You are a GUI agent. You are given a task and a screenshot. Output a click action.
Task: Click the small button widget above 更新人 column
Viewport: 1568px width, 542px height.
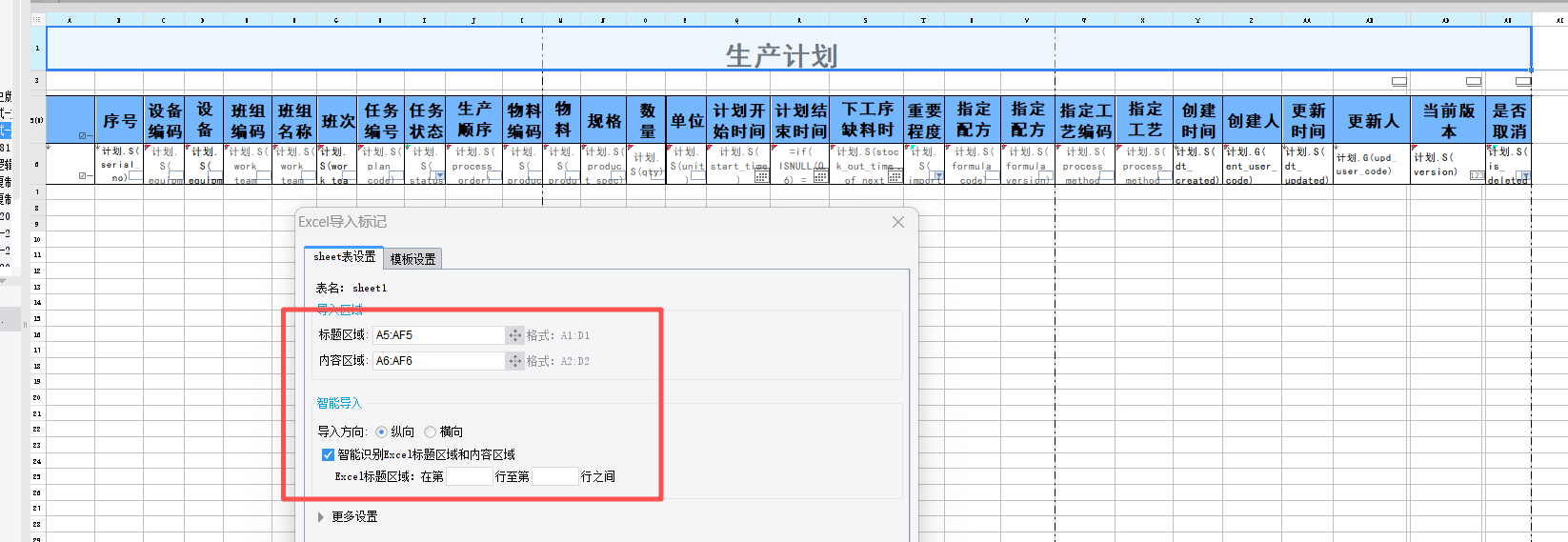[1399, 82]
